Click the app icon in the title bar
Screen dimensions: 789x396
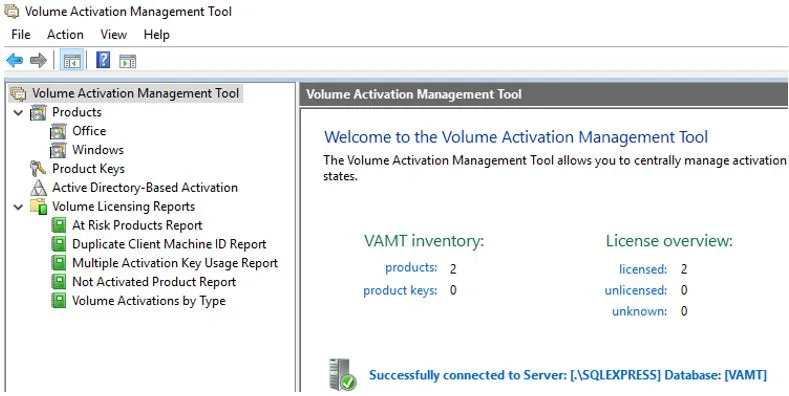coord(12,11)
